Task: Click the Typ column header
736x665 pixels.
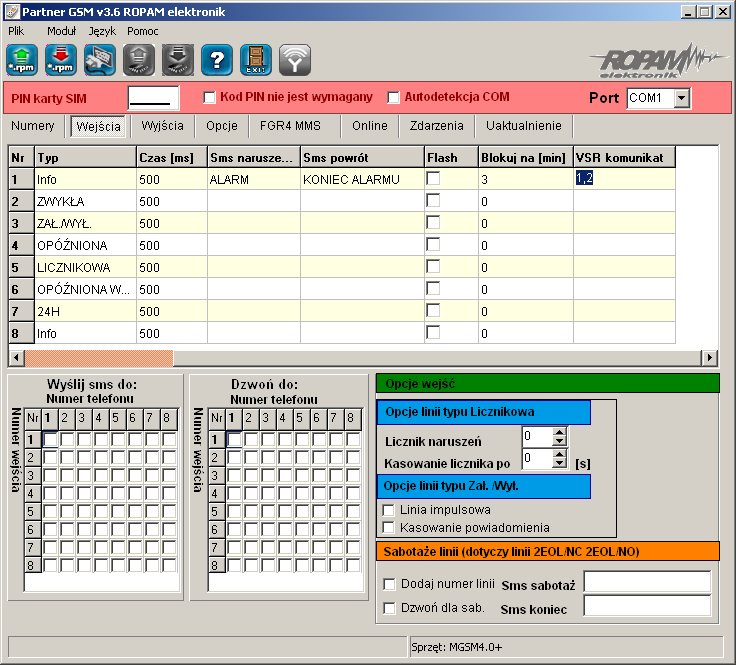Action: 85,158
